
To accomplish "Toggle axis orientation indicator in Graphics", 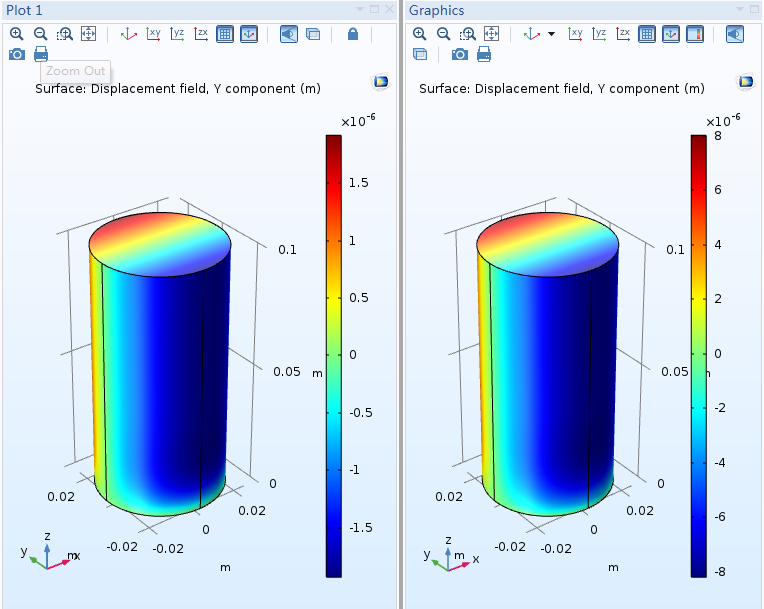I will coord(671,33).
